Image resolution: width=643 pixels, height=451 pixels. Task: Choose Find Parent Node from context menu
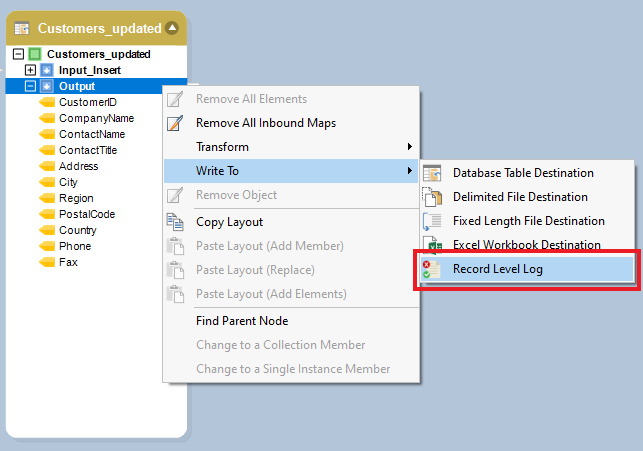tap(242, 321)
